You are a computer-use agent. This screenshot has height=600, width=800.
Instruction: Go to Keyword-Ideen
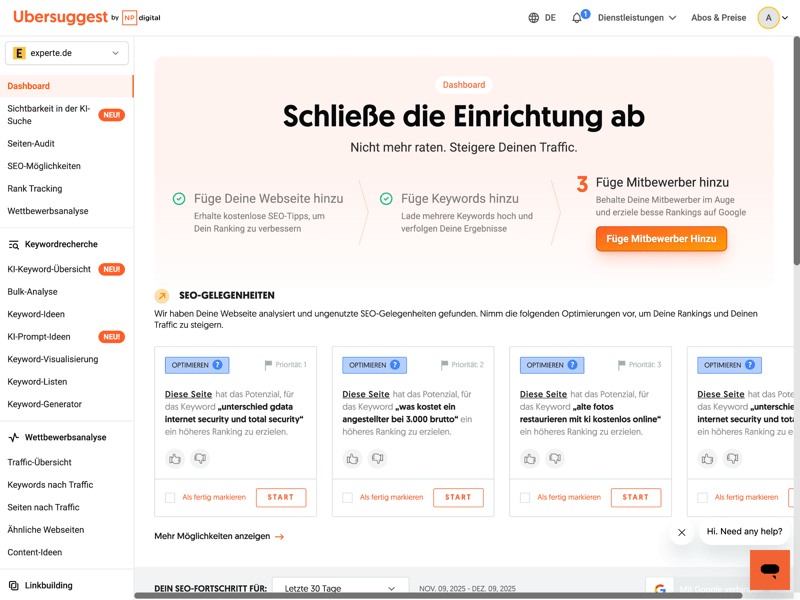(36, 314)
